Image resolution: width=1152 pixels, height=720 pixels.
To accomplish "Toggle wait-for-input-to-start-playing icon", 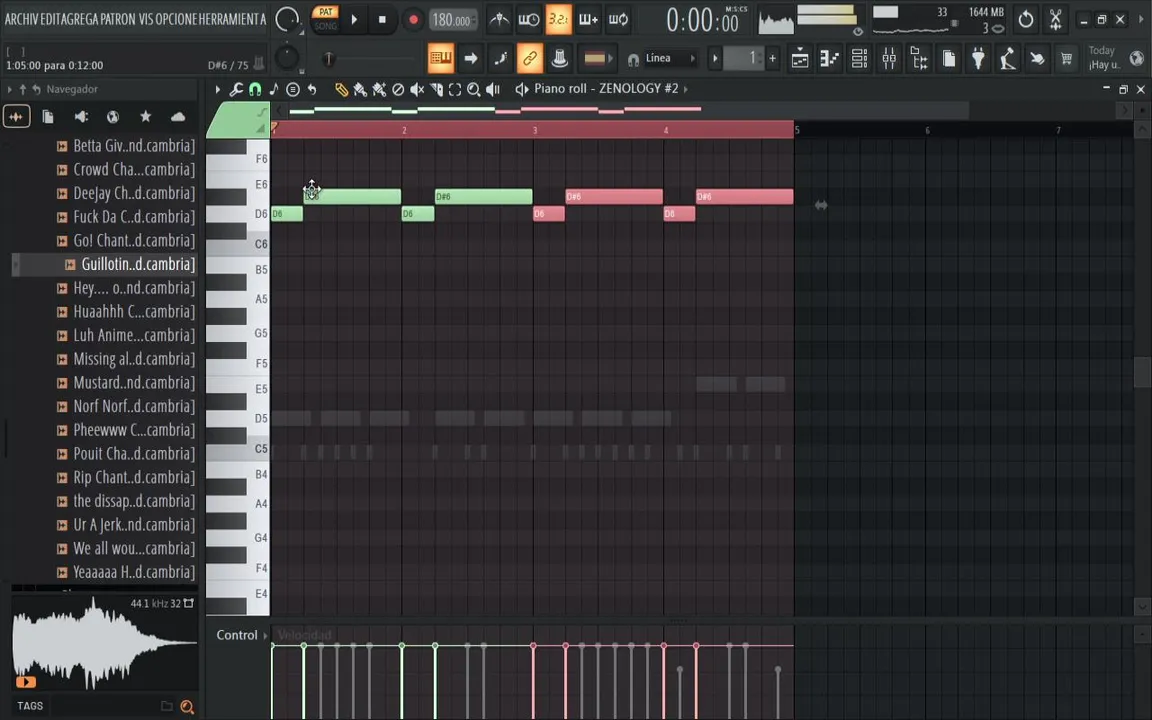I will point(528,20).
